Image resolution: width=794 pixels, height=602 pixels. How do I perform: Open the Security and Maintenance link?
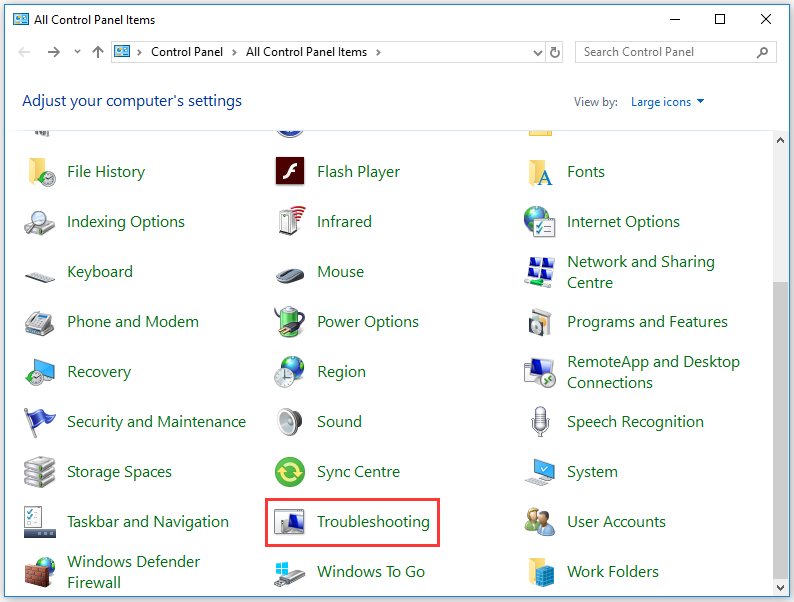tap(156, 422)
